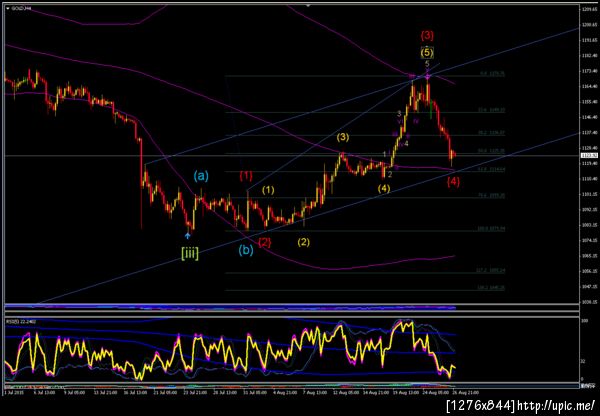Click the 1065.15 price axis label

589,256
